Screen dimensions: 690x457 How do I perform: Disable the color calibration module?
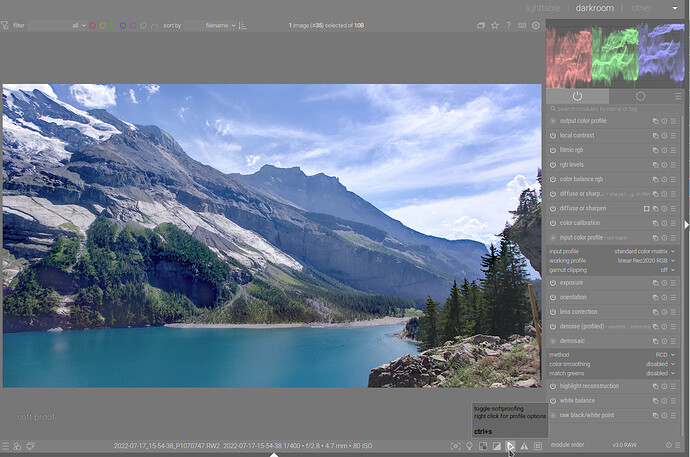tap(553, 223)
